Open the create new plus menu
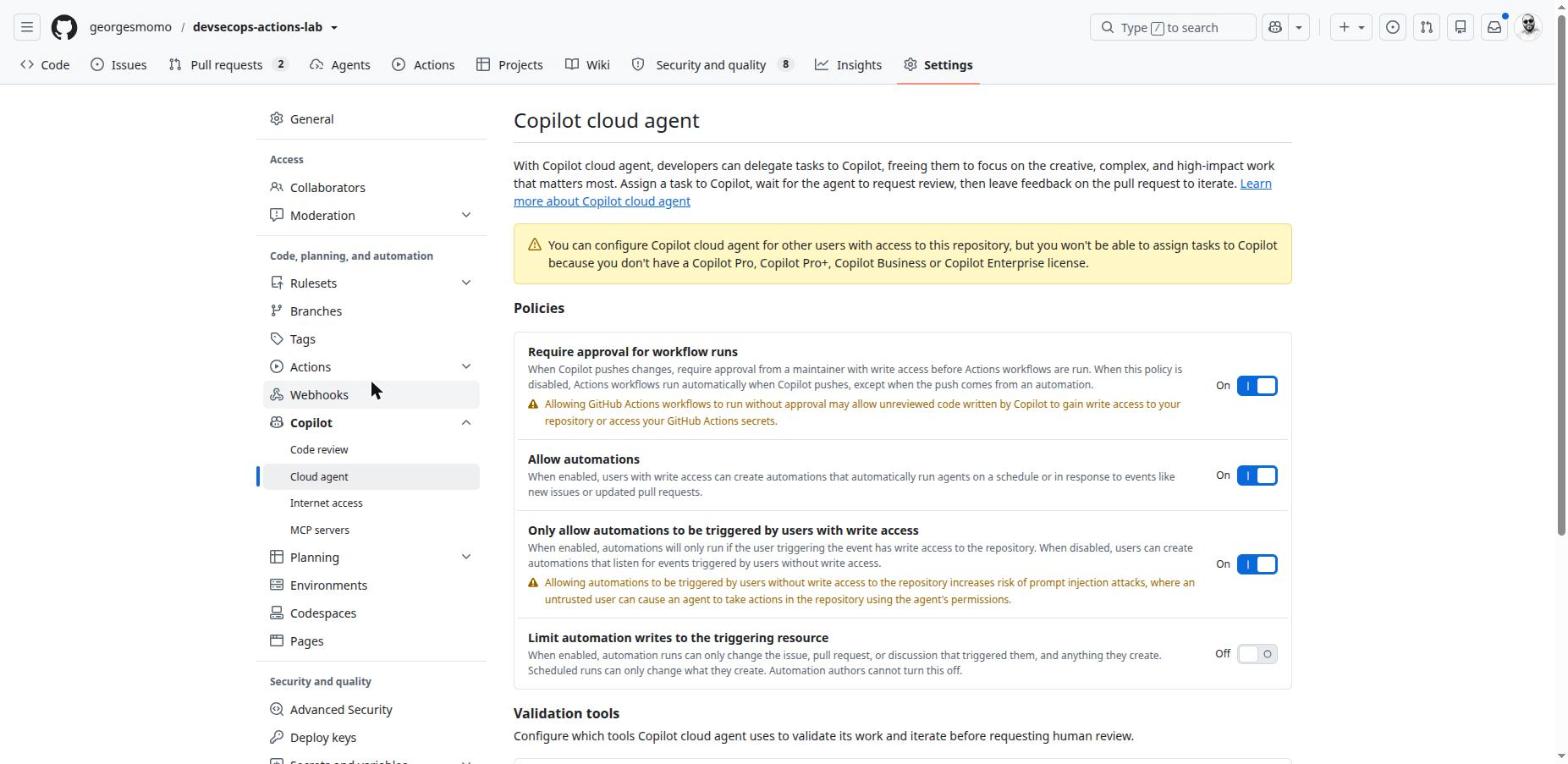The height and width of the screenshot is (764, 1568). (x=1351, y=27)
